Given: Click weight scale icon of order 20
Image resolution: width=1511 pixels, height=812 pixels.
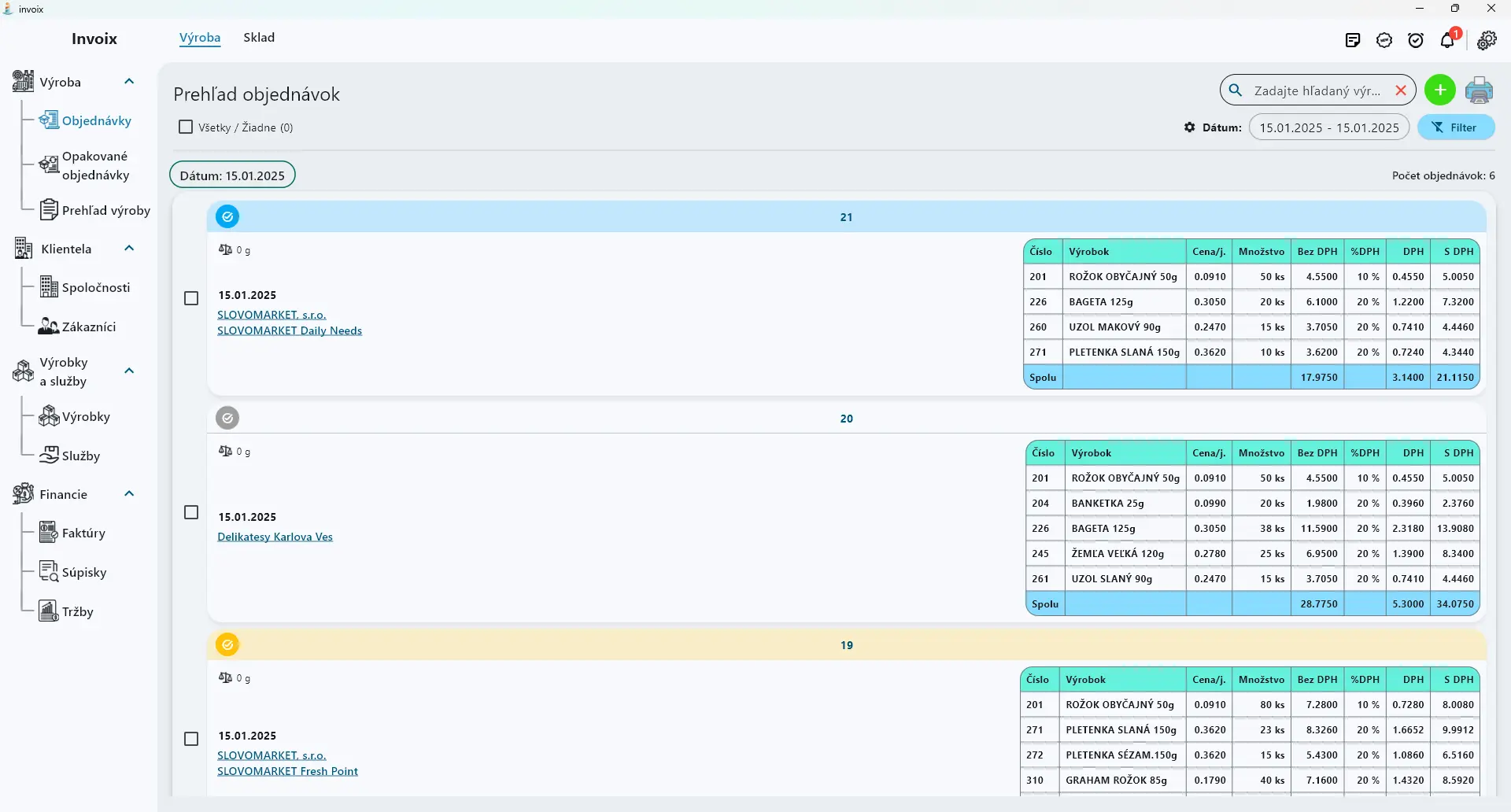Looking at the screenshot, I should coord(226,452).
